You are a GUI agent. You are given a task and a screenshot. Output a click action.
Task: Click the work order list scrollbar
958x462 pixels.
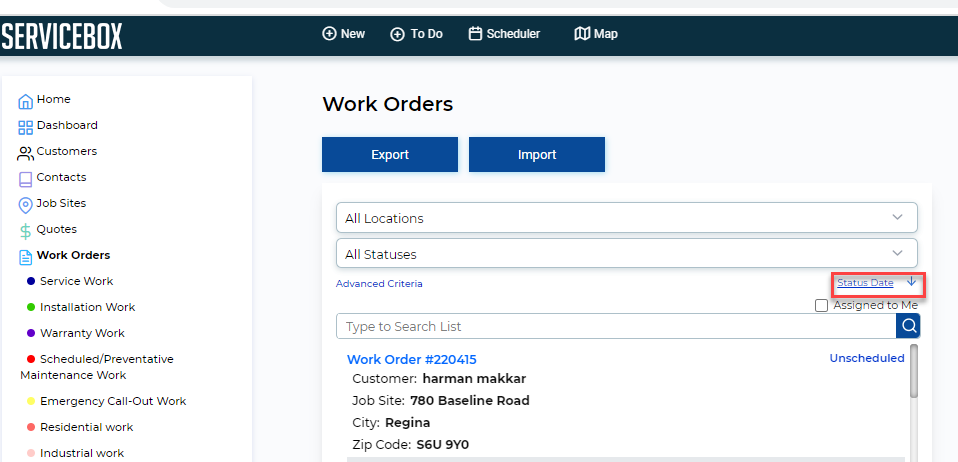pos(914,371)
